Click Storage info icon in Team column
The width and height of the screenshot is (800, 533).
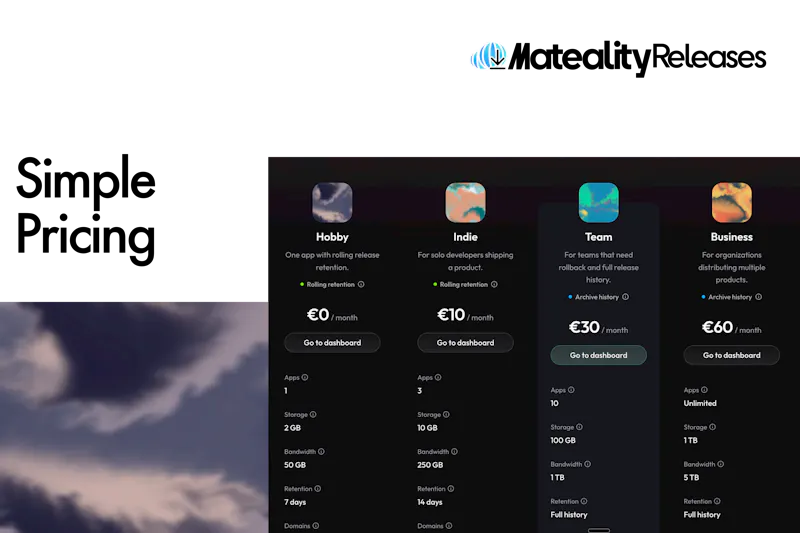coord(580,426)
